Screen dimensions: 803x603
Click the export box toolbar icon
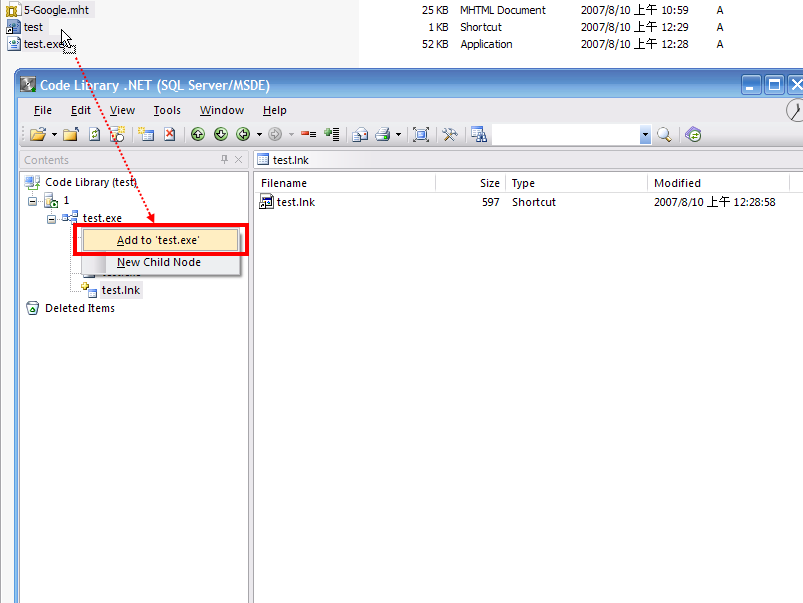[x=360, y=134]
